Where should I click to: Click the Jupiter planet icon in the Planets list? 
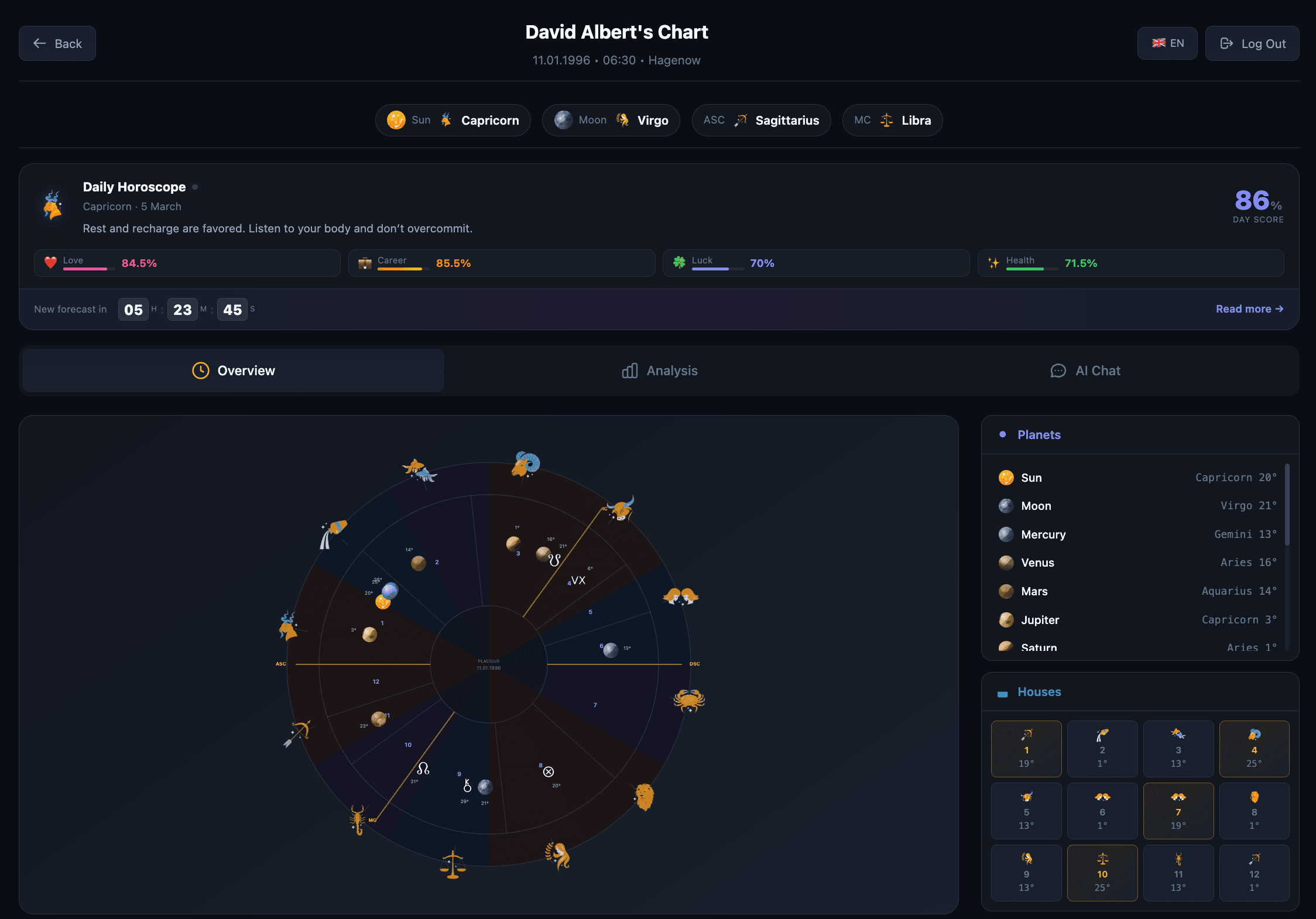[x=1006, y=619]
